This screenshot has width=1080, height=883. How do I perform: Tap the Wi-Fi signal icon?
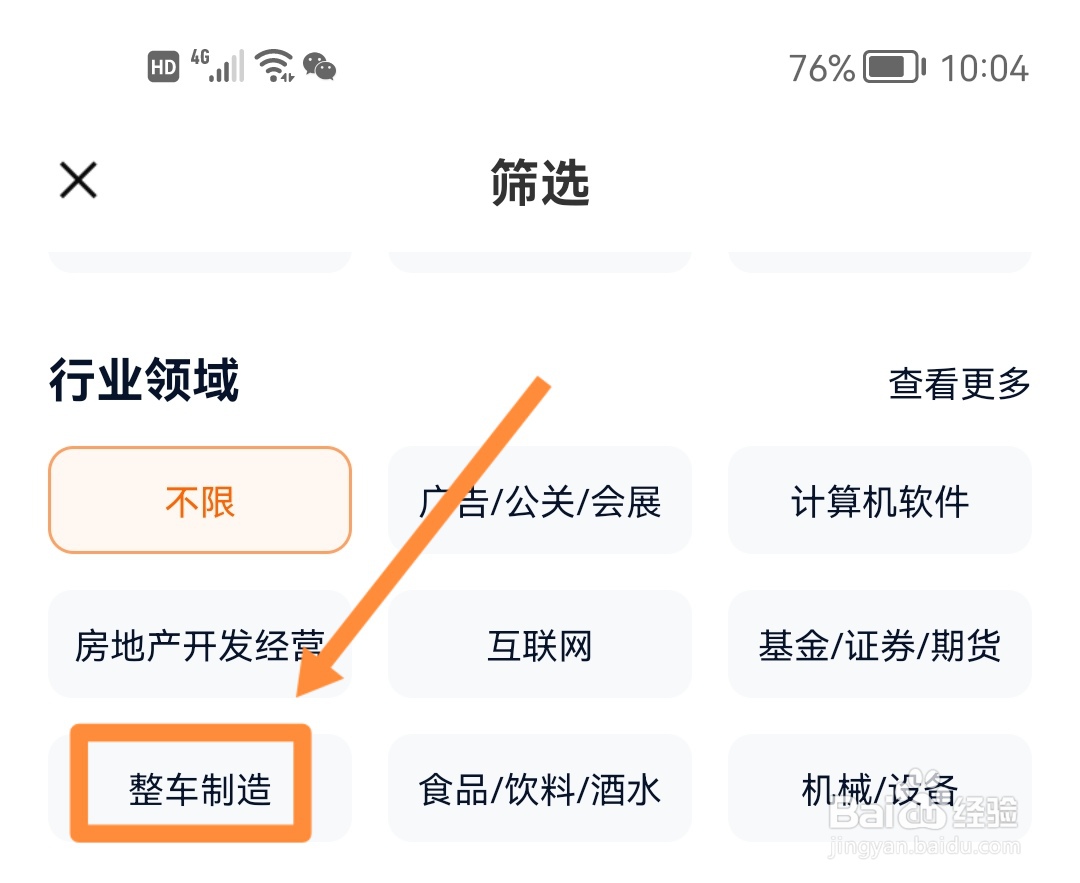pyautogui.click(x=274, y=66)
